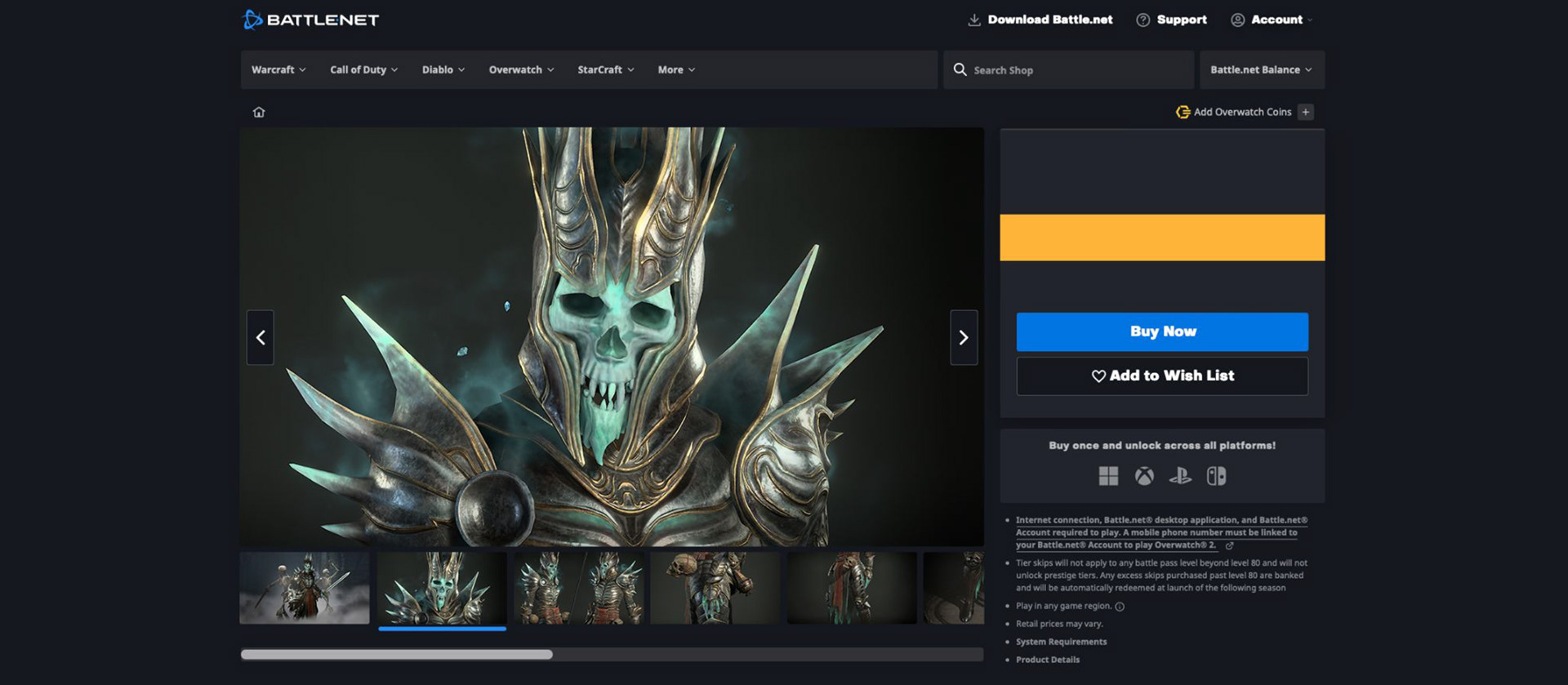Image resolution: width=1568 pixels, height=685 pixels.
Task: Open the Battle.net Balance dropdown
Action: [1262, 69]
